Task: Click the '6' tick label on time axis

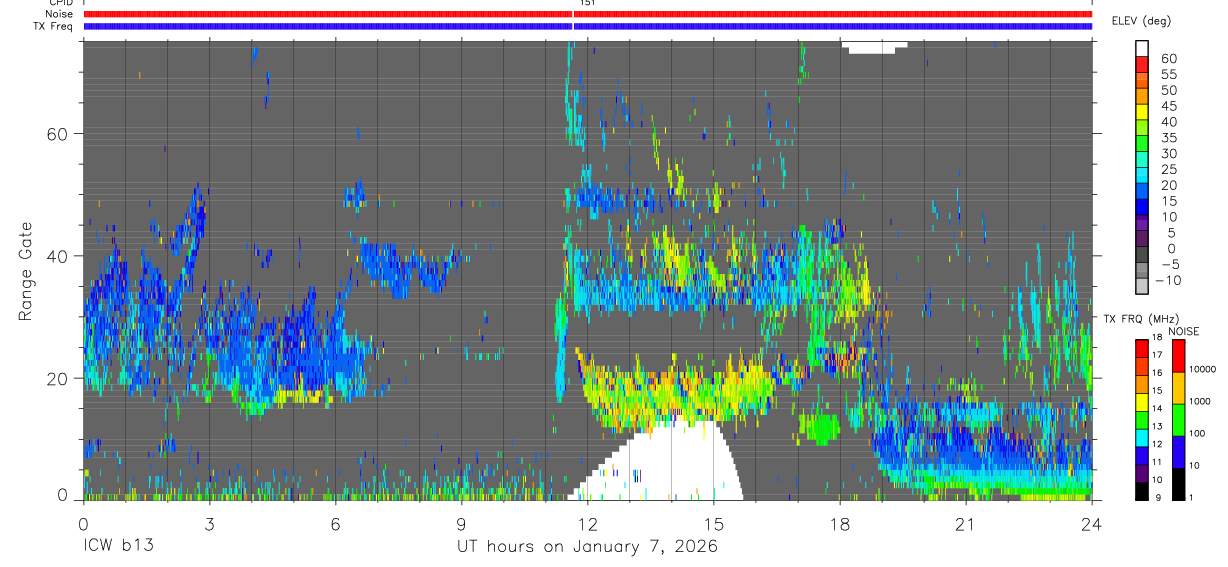Action: pyautogui.click(x=335, y=524)
